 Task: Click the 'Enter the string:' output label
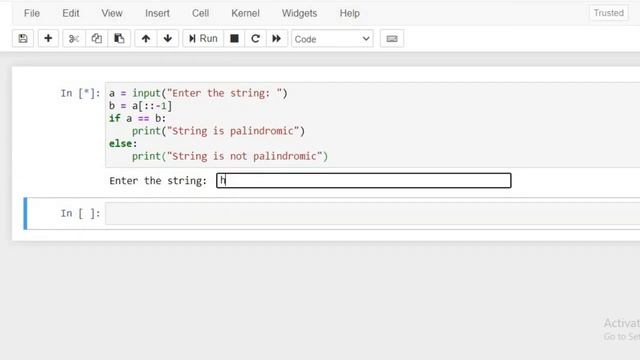click(158, 181)
